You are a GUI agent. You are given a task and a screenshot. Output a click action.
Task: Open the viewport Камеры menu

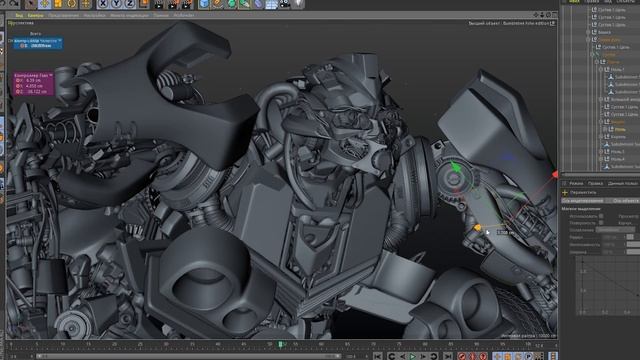point(36,15)
